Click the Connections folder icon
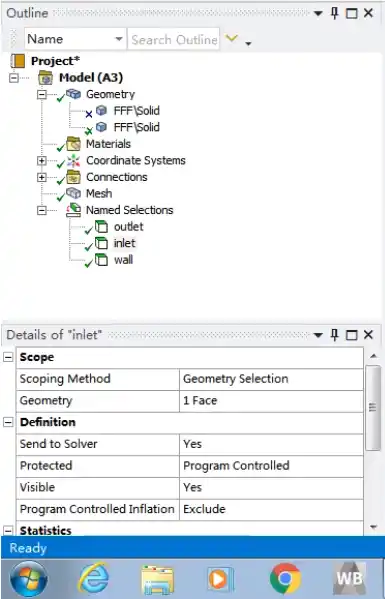Screen dimensions: 385x599 73,177
